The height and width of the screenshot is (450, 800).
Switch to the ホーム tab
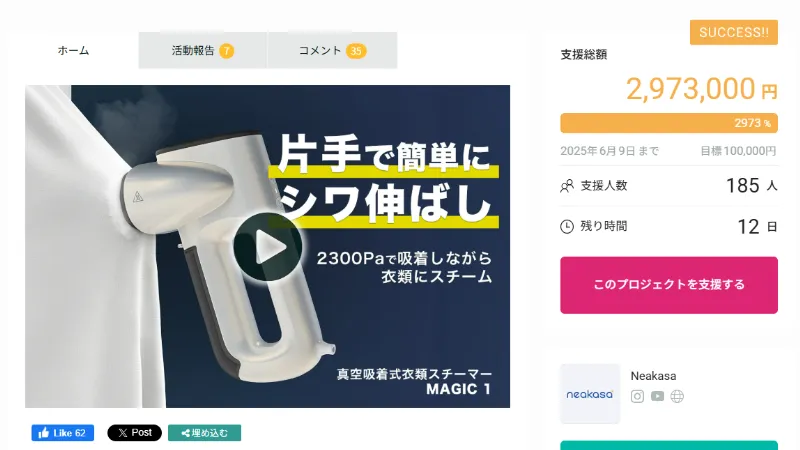pyautogui.click(x=73, y=51)
